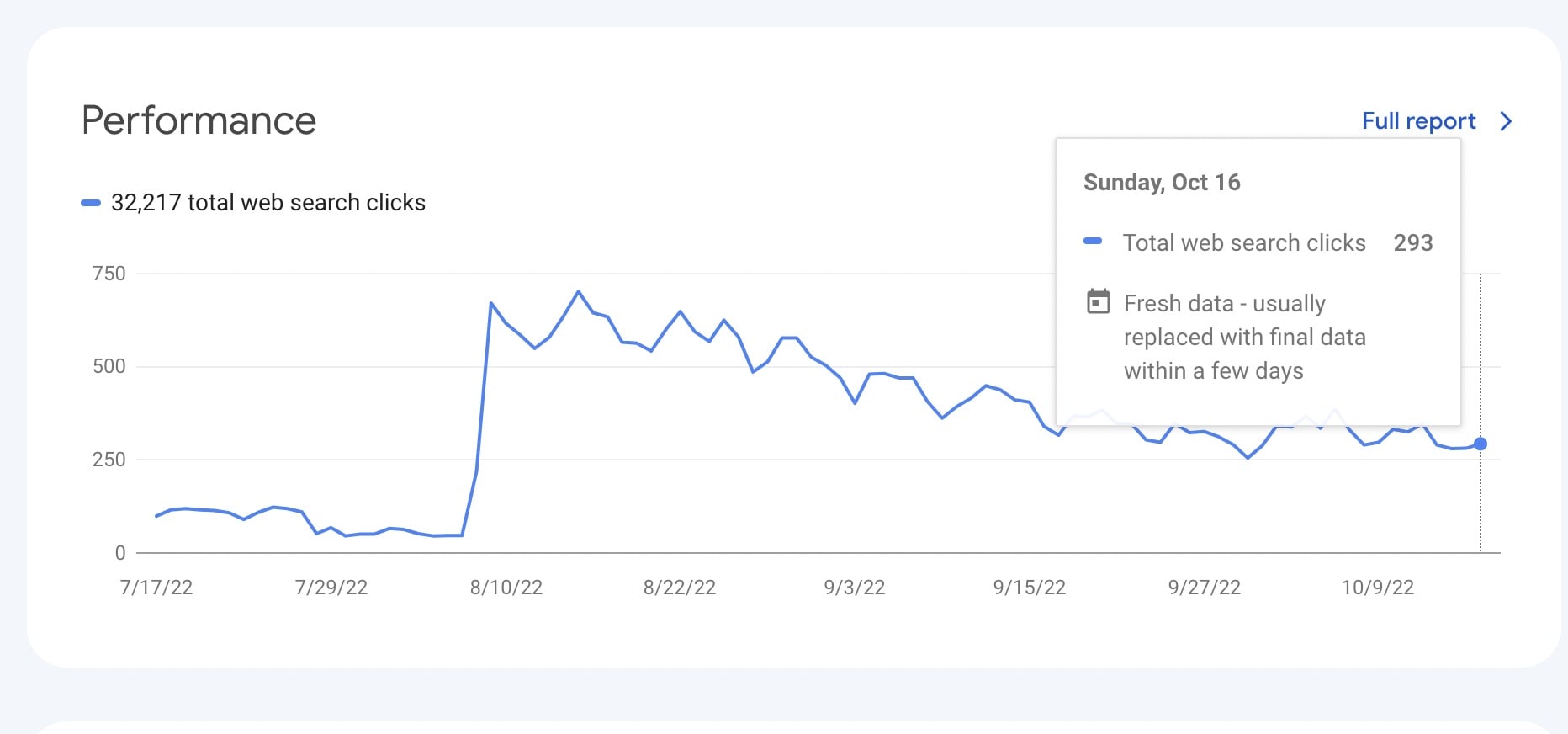Click the '293' clicks value in tooltip
1568x734 pixels.
(1412, 242)
